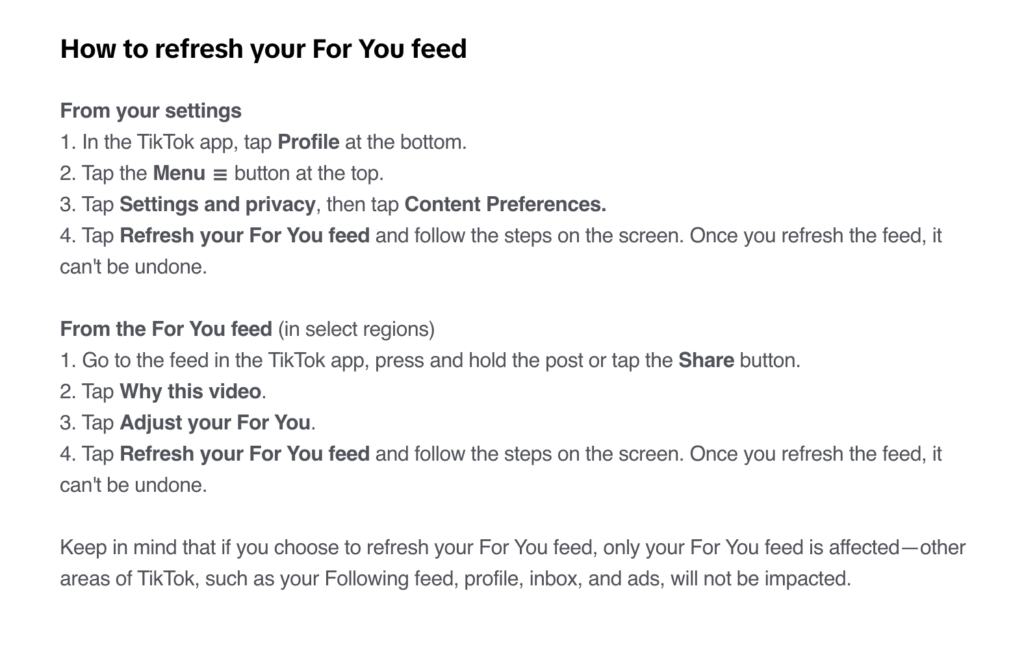Click the "How to refresh your For You feed" heading
Screen dimensions: 1024x651
pos(263,48)
